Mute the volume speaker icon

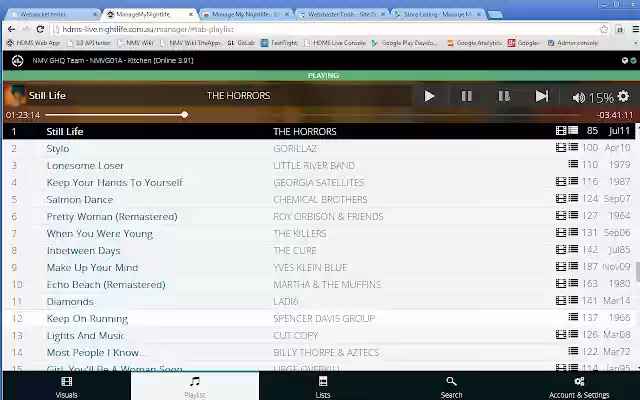click(579, 98)
